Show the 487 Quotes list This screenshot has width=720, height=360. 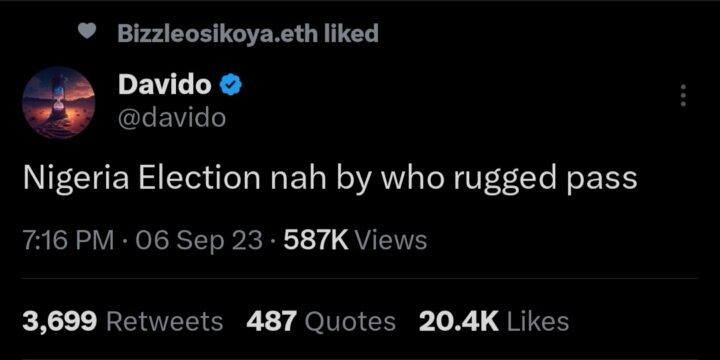(321, 321)
